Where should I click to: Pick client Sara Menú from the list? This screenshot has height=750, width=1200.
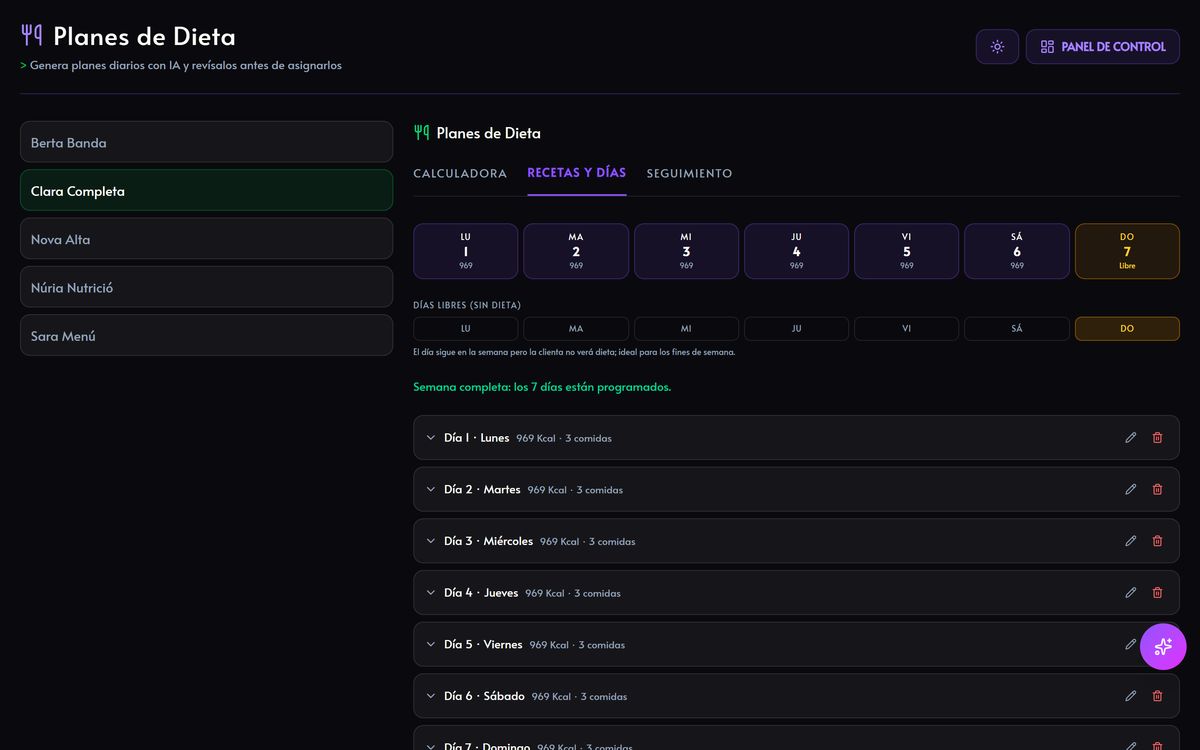[x=206, y=336]
